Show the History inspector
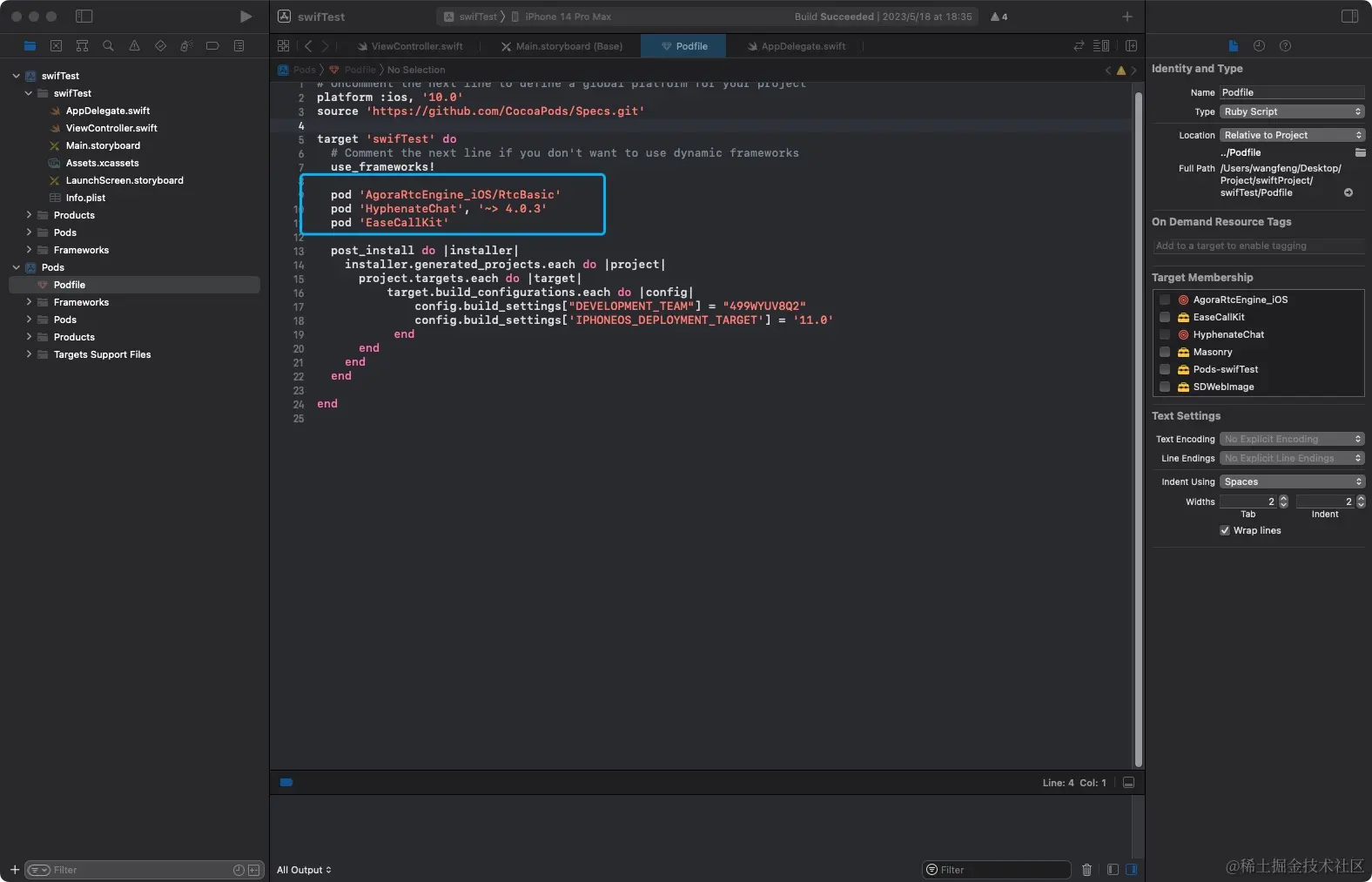Viewport: 1372px width, 882px height. pyautogui.click(x=1259, y=46)
